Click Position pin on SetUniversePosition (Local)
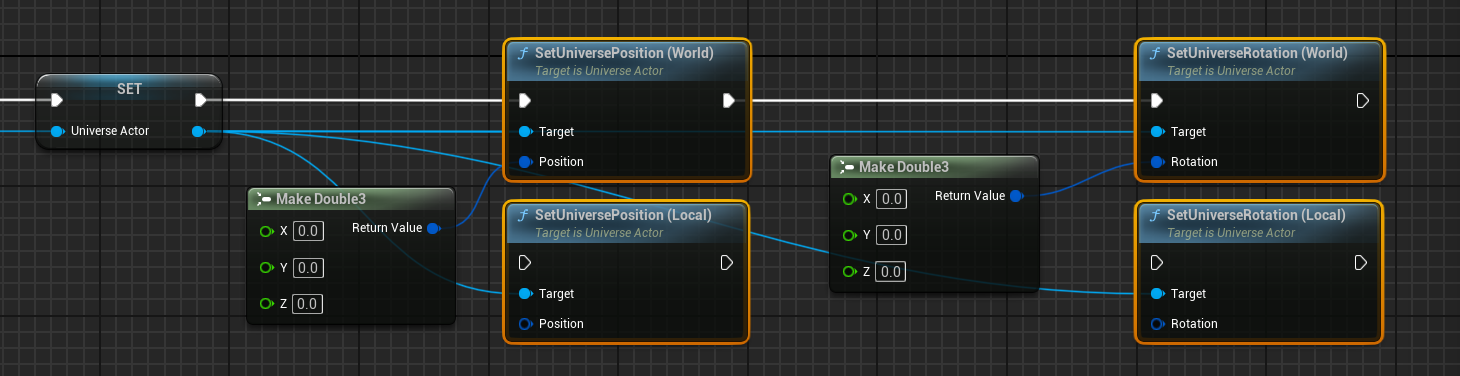1460x376 pixels. tap(525, 323)
